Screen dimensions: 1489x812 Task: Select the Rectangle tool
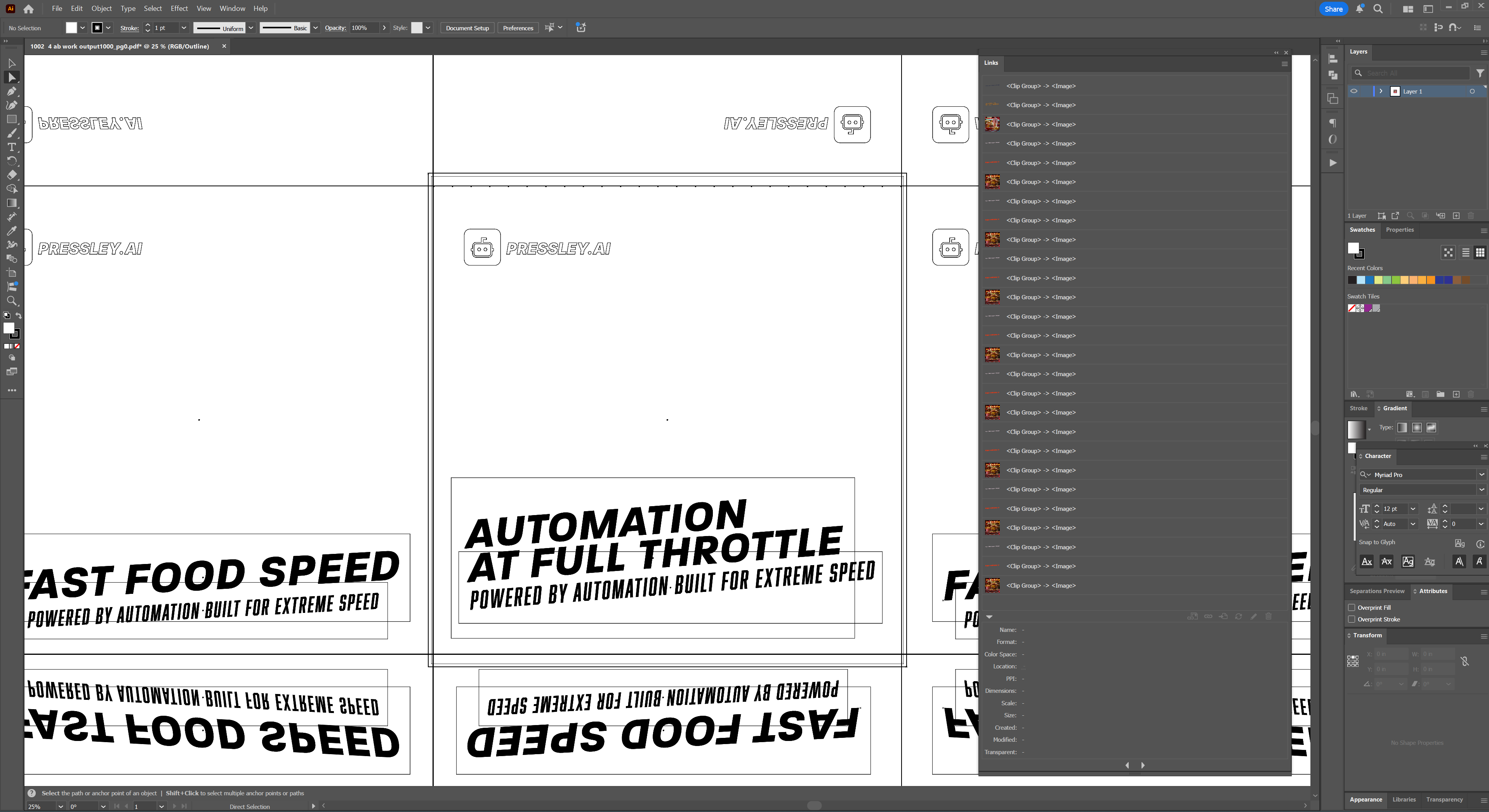pyautogui.click(x=12, y=119)
